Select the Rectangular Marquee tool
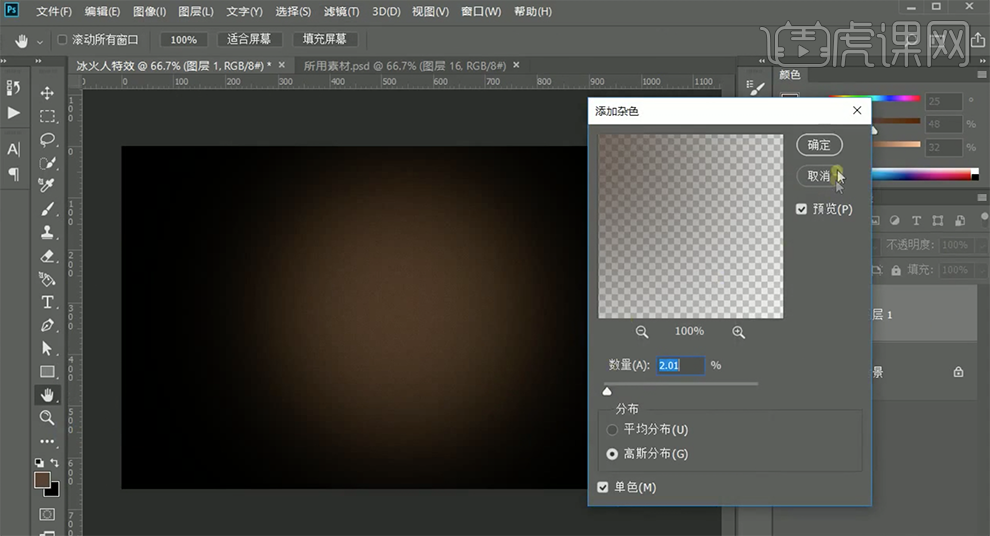Viewport: 990px width, 536px height. click(47, 117)
